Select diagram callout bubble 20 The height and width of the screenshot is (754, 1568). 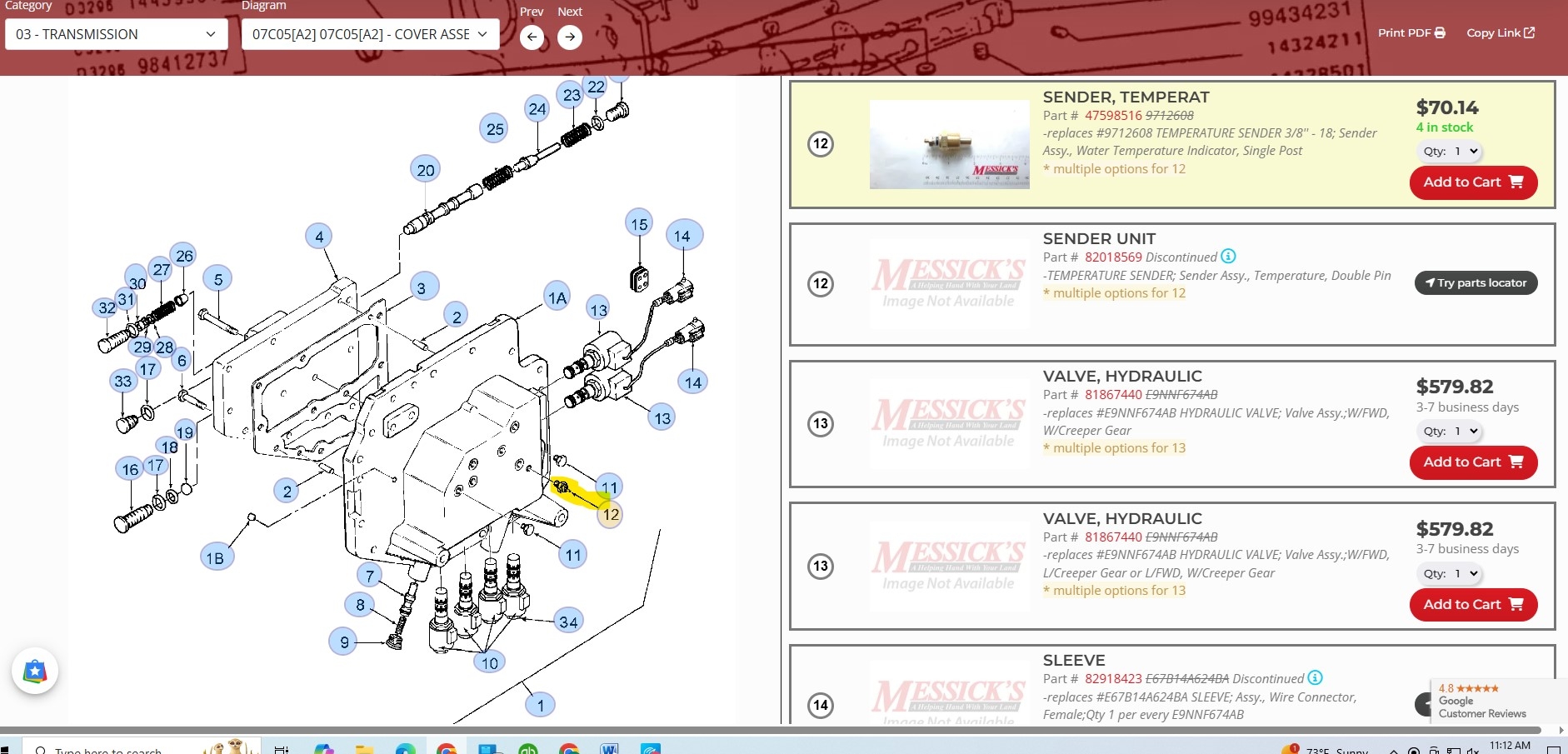point(426,170)
